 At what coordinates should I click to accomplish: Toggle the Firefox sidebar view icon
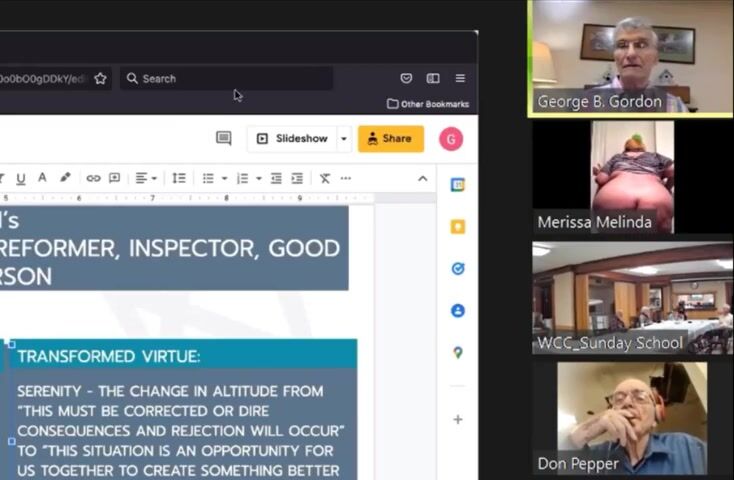pos(433,78)
